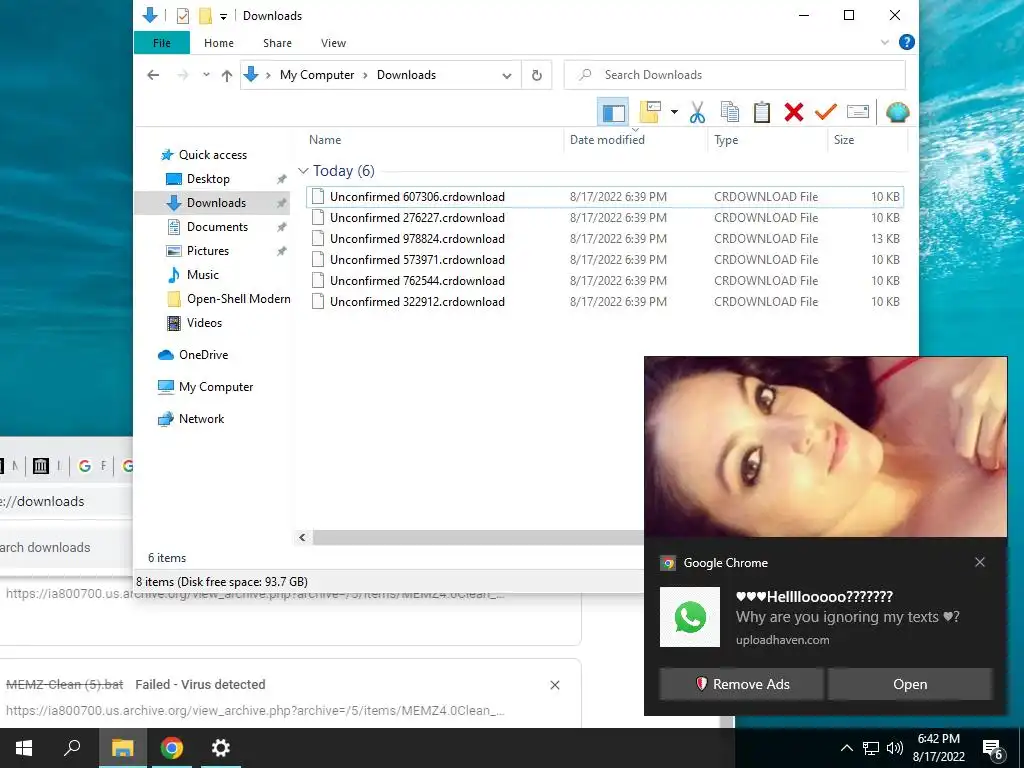Click the Search Downloads field
This screenshot has height=768, width=1024.
[x=735, y=75]
